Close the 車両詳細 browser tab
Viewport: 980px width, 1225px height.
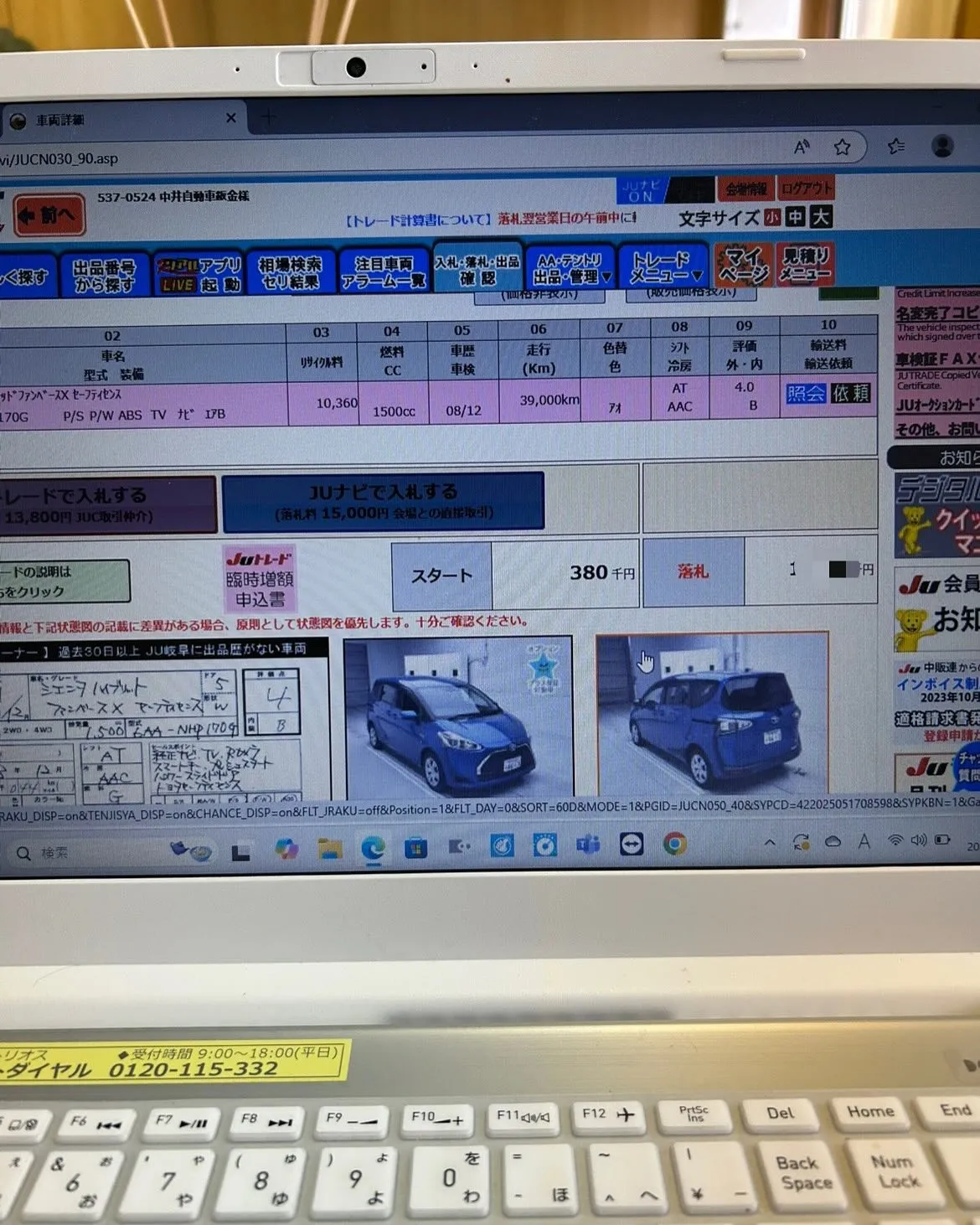point(231,118)
